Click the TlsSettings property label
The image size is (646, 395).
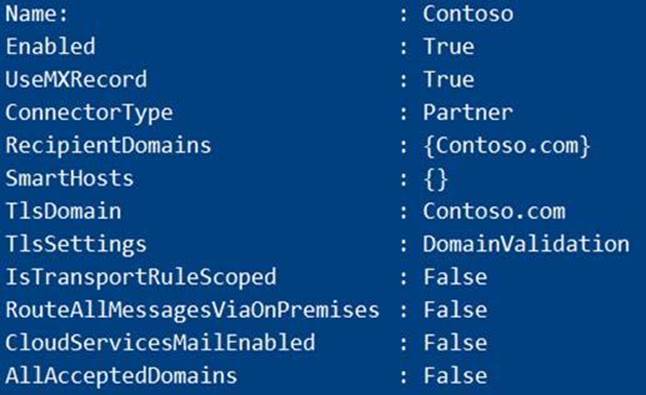click(x=76, y=245)
